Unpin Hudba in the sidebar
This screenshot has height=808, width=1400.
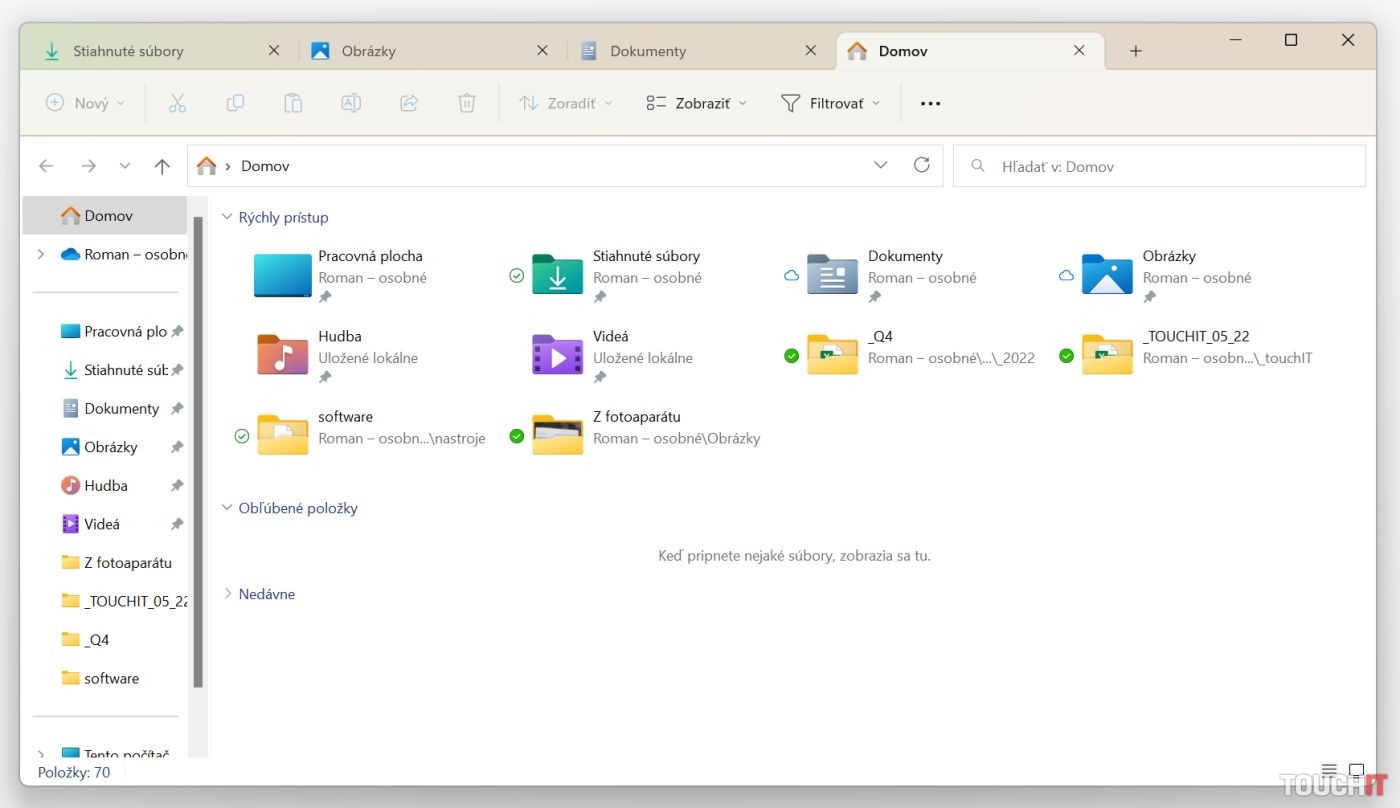pos(177,486)
